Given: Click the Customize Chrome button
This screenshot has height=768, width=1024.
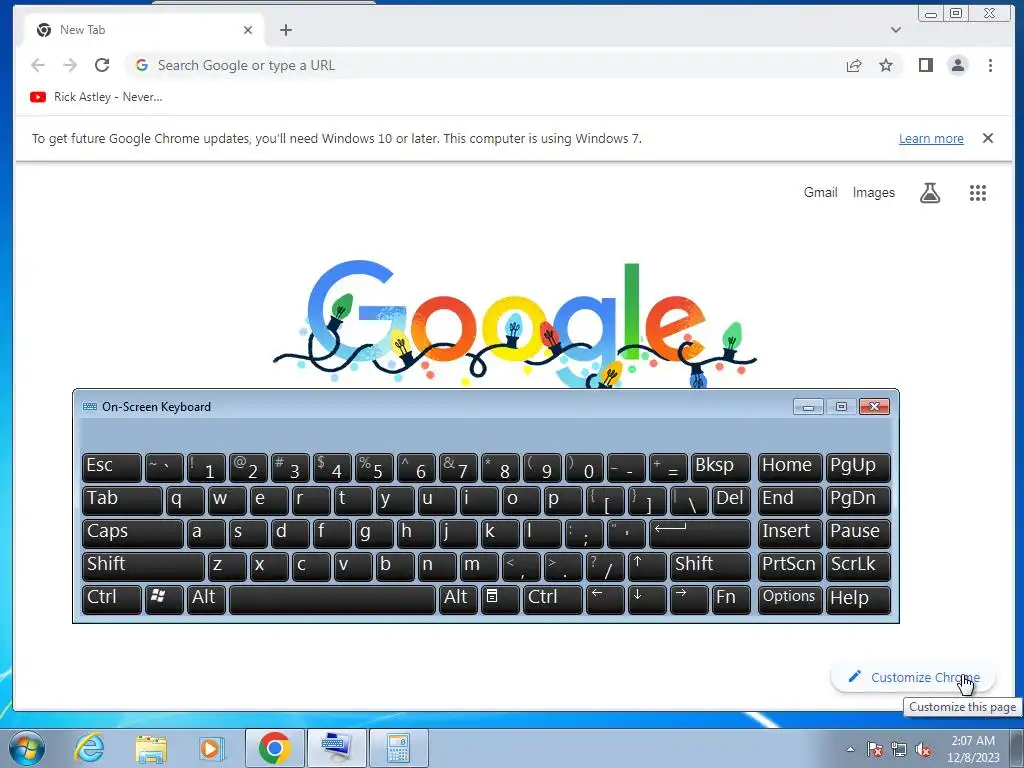Looking at the screenshot, I should tap(913, 677).
